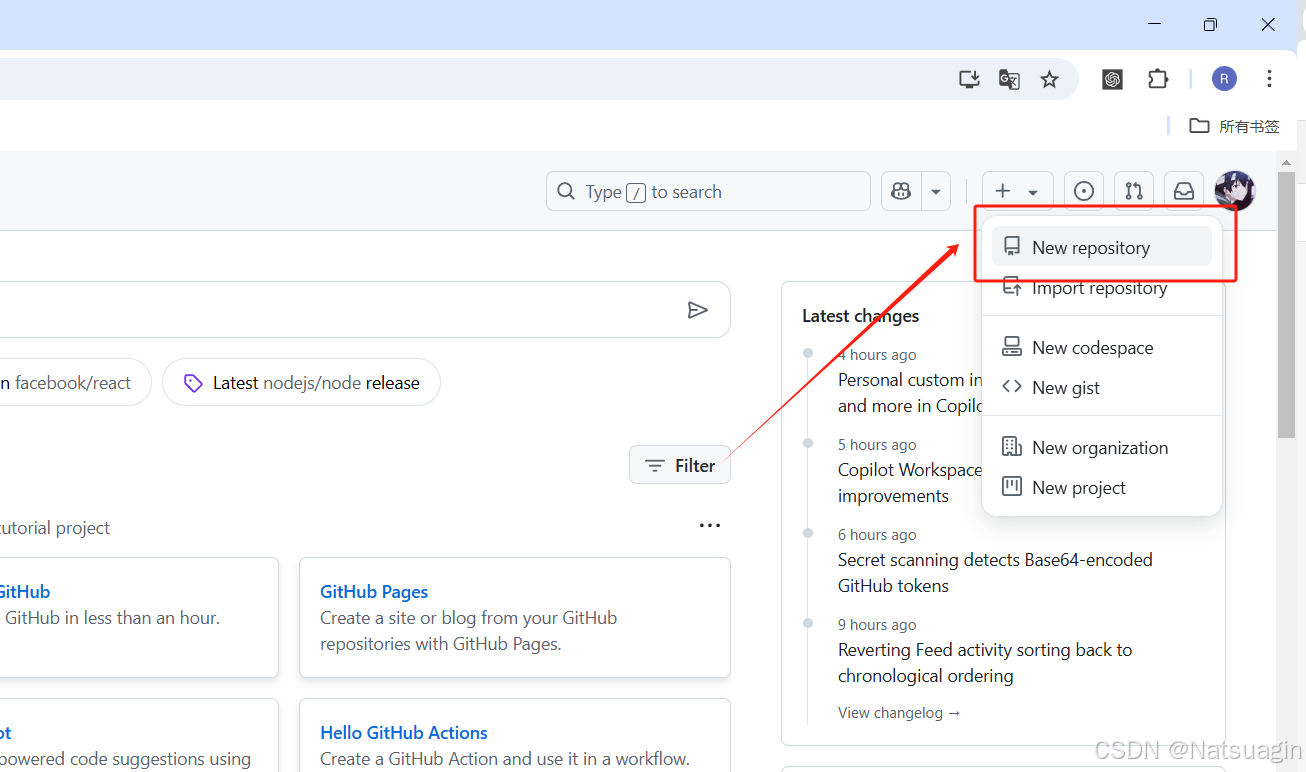
Task: Open GitHub Copilot chat icon
Action: [x=901, y=191]
